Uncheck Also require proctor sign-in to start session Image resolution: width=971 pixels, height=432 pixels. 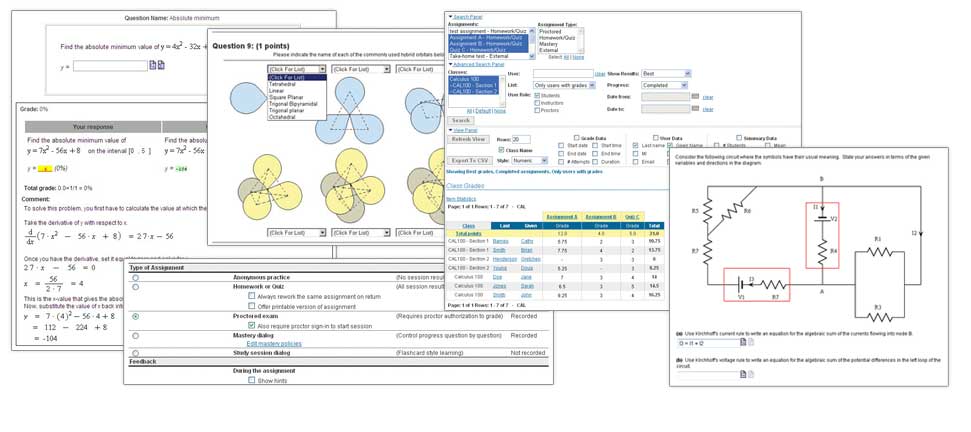(251, 325)
